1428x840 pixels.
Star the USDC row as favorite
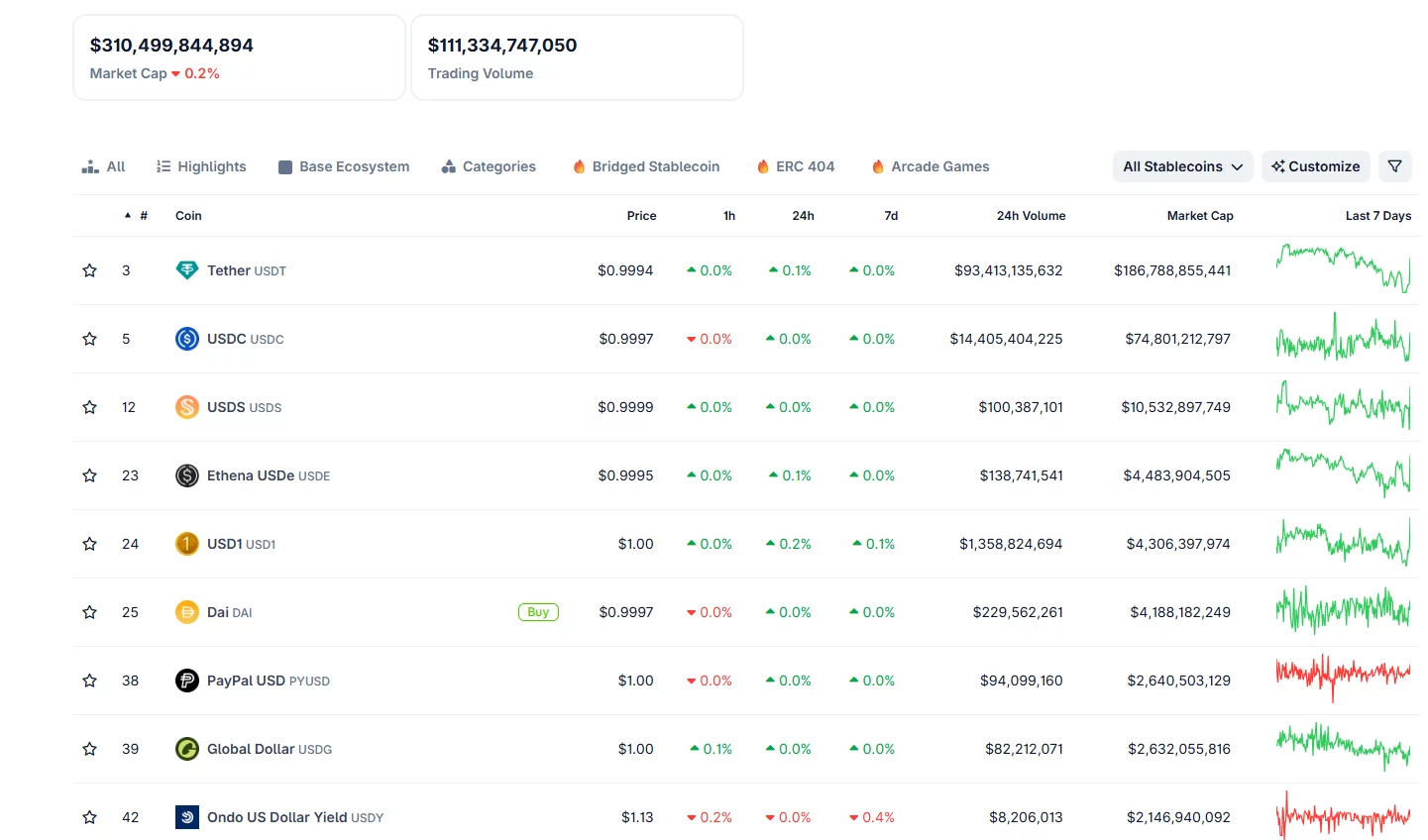(x=89, y=339)
